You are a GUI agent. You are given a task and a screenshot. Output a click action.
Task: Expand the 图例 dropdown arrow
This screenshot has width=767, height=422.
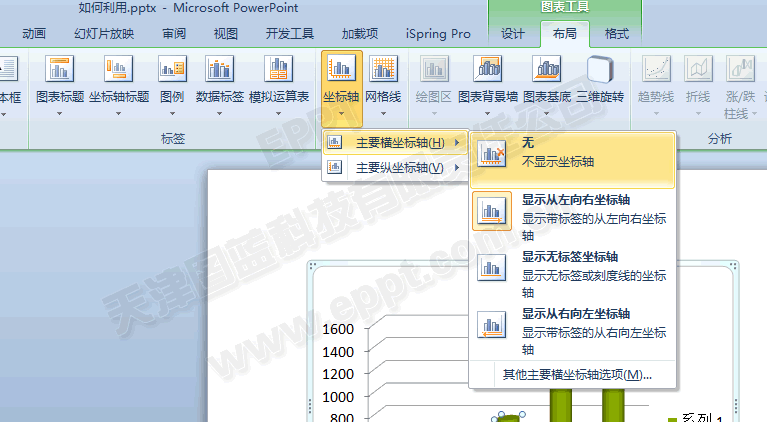[x=172, y=113]
